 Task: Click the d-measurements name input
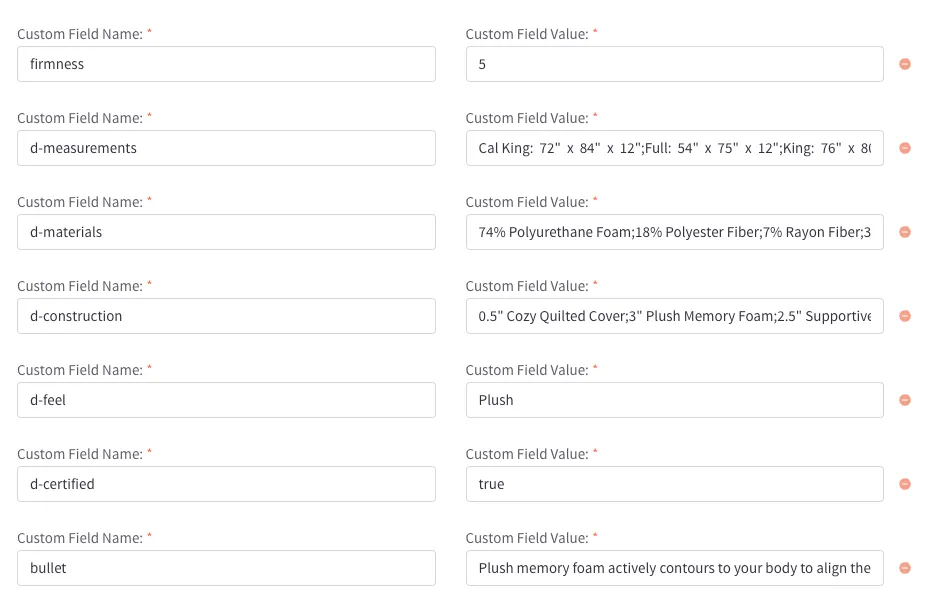point(226,147)
